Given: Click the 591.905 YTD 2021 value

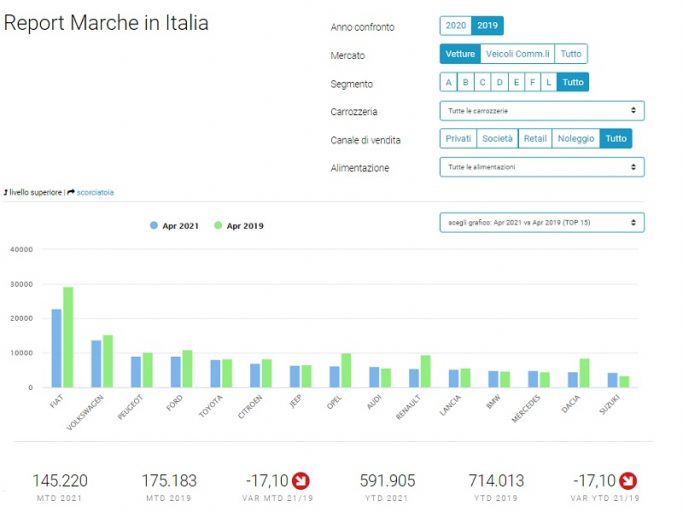Looking at the screenshot, I should 387,481.
